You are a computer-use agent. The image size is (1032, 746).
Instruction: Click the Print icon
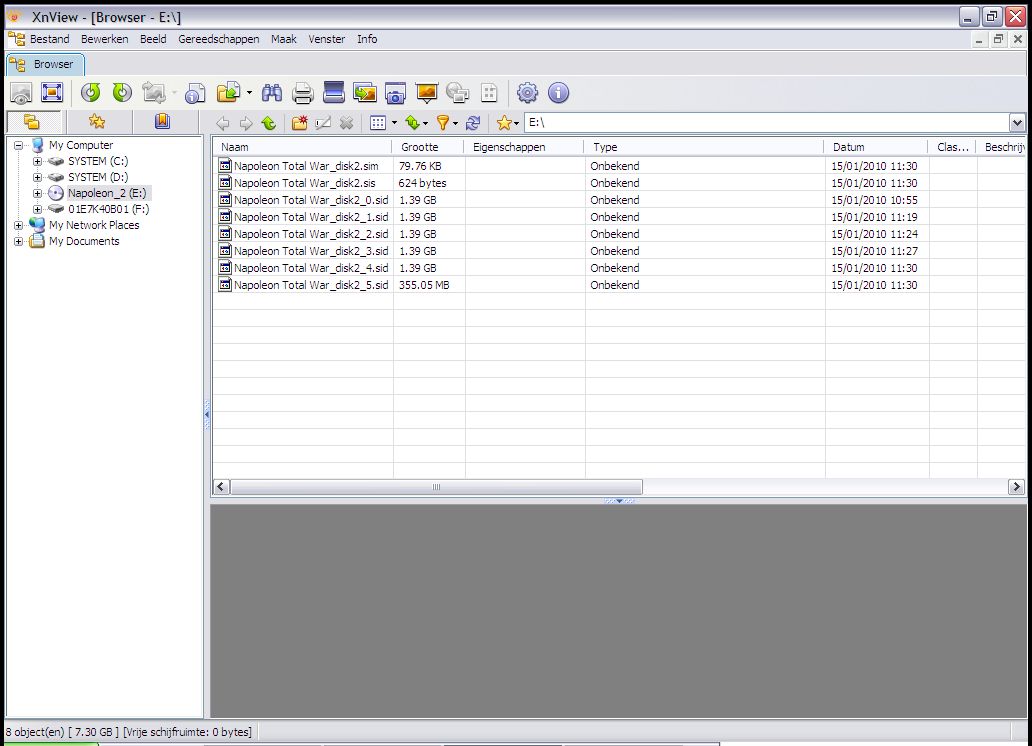point(303,93)
